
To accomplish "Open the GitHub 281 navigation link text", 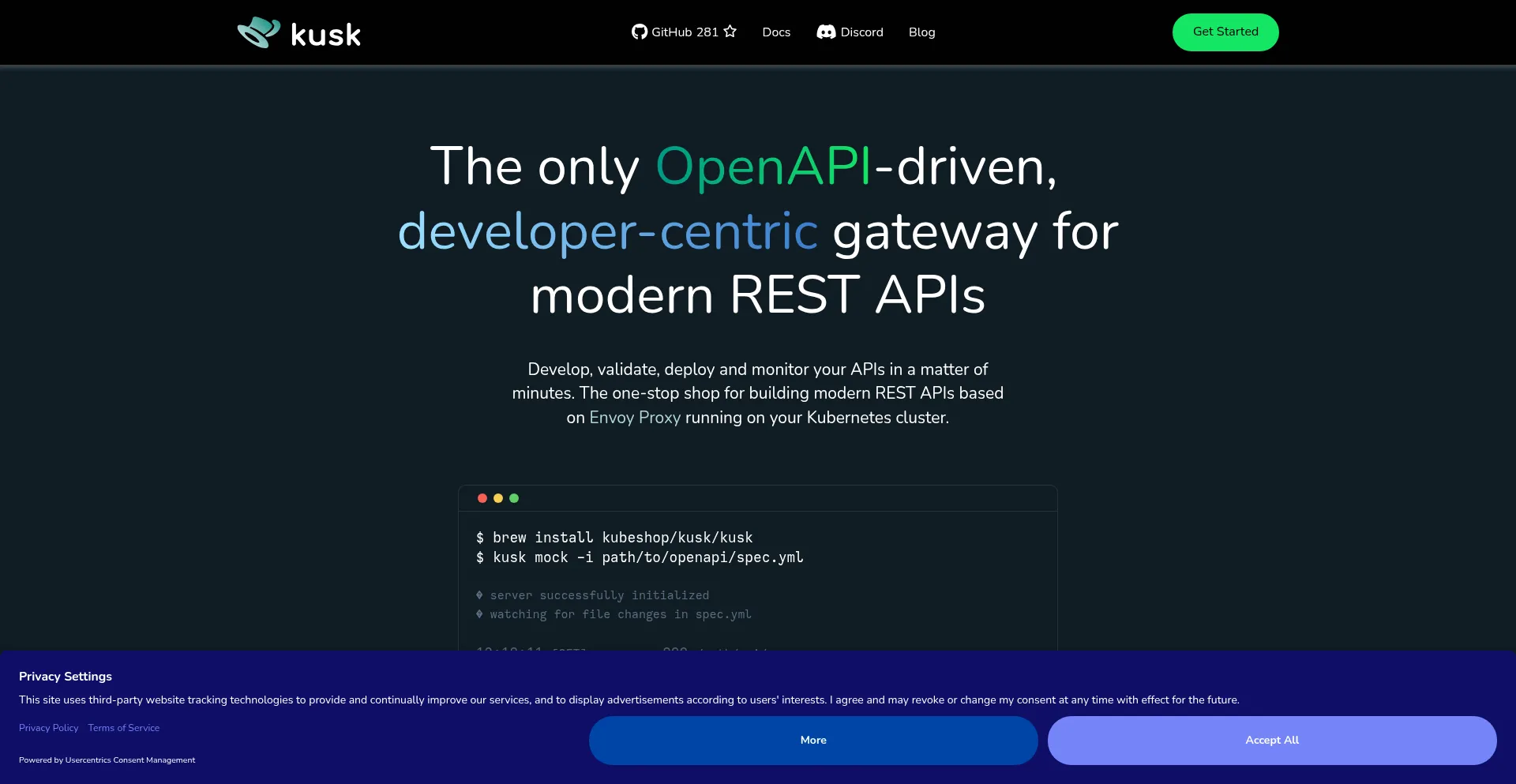I will [x=685, y=32].
